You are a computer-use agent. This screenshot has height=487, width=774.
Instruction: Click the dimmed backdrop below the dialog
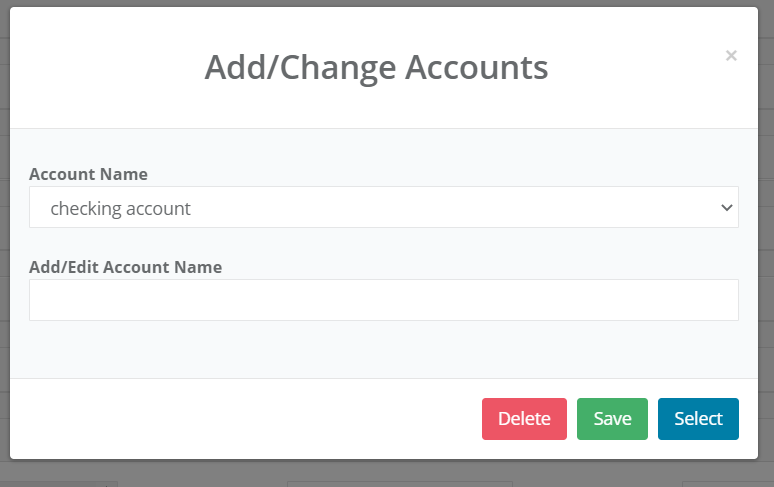(x=387, y=474)
